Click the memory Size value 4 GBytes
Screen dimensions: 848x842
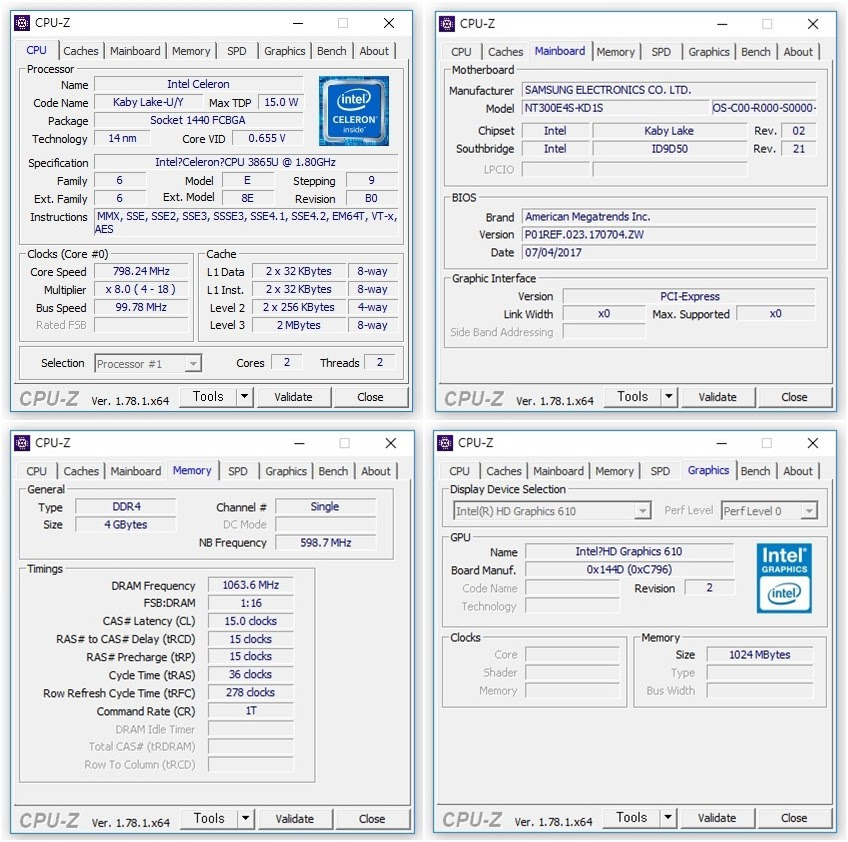126,525
